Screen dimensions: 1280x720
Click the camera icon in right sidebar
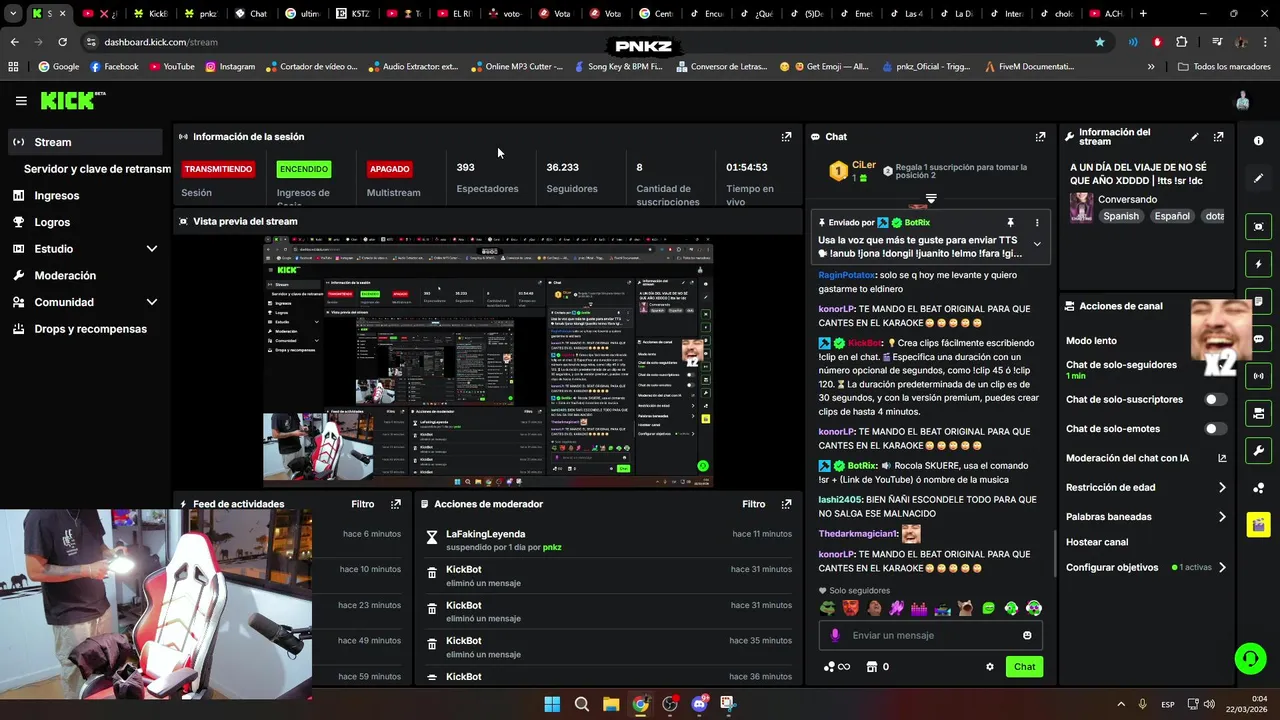click(1258, 413)
